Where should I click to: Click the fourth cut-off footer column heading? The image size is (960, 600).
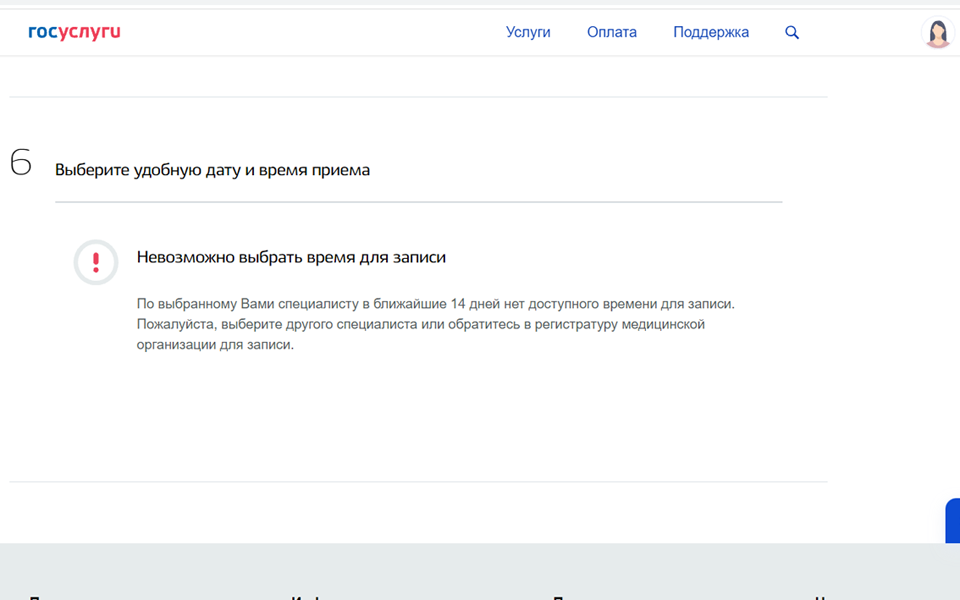coord(820,597)
